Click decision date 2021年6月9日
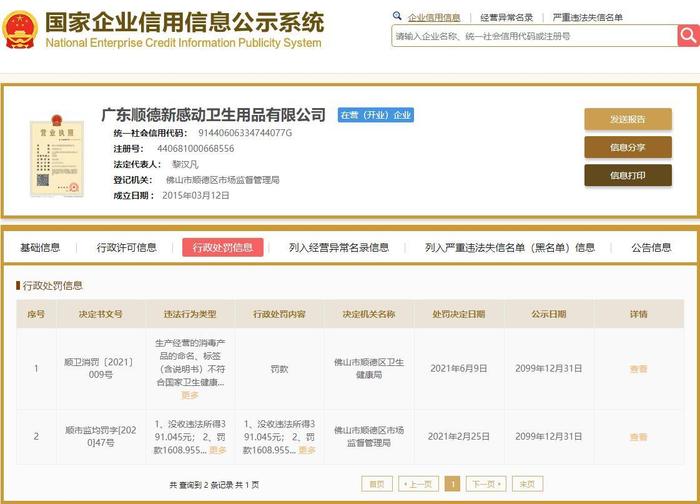The width and height of the screenshot is (700, 504). tap(458, 368)
